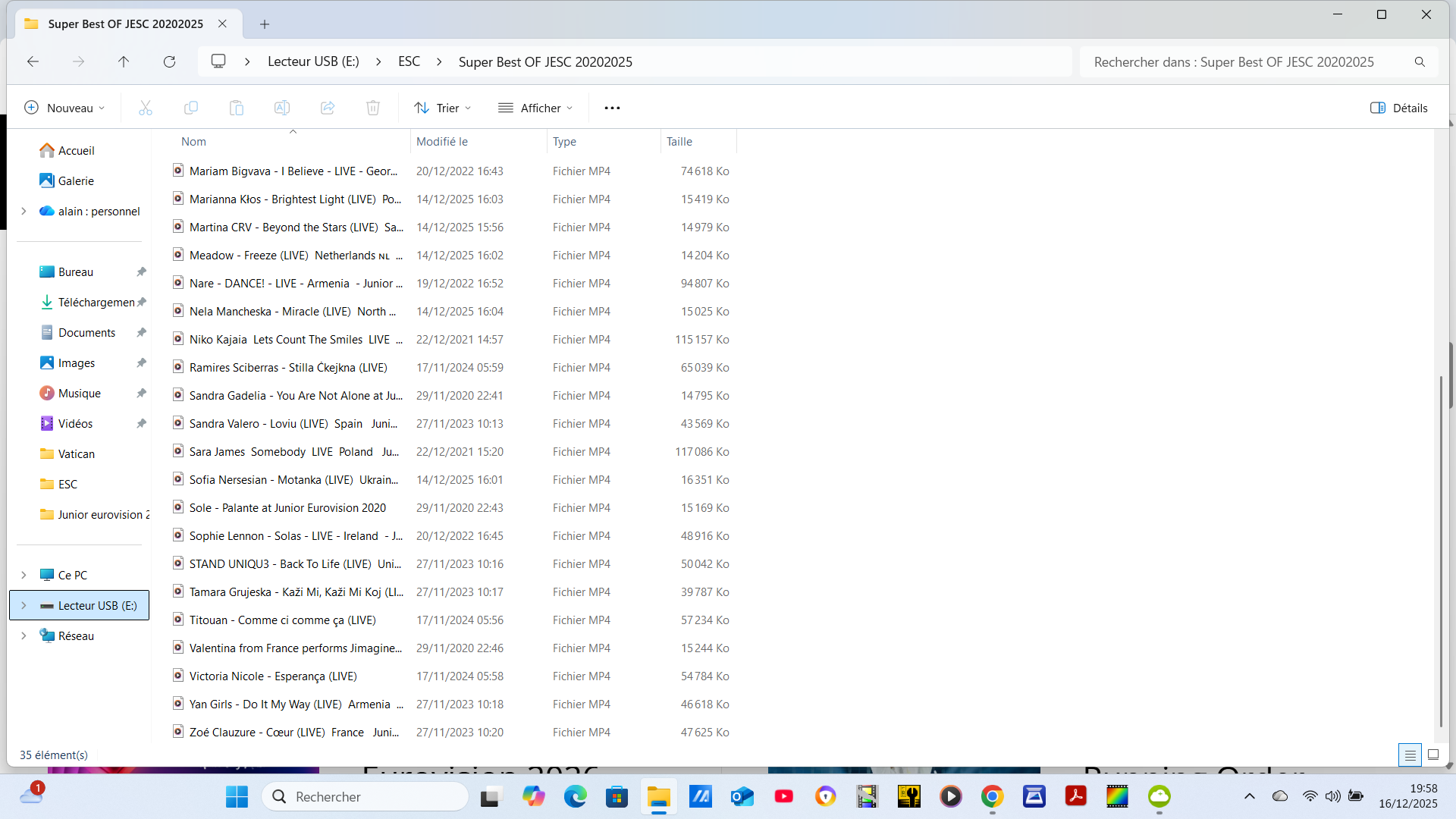Switch to details list view in status bar
Screen dimensions: 1456x819
(1410, 755)
